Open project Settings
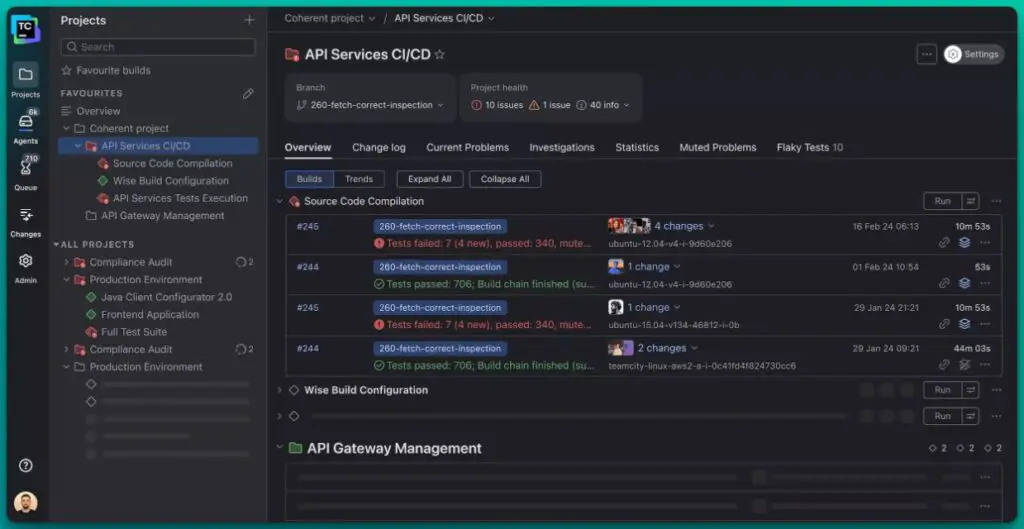The image size is (1024, 529). 974,54
